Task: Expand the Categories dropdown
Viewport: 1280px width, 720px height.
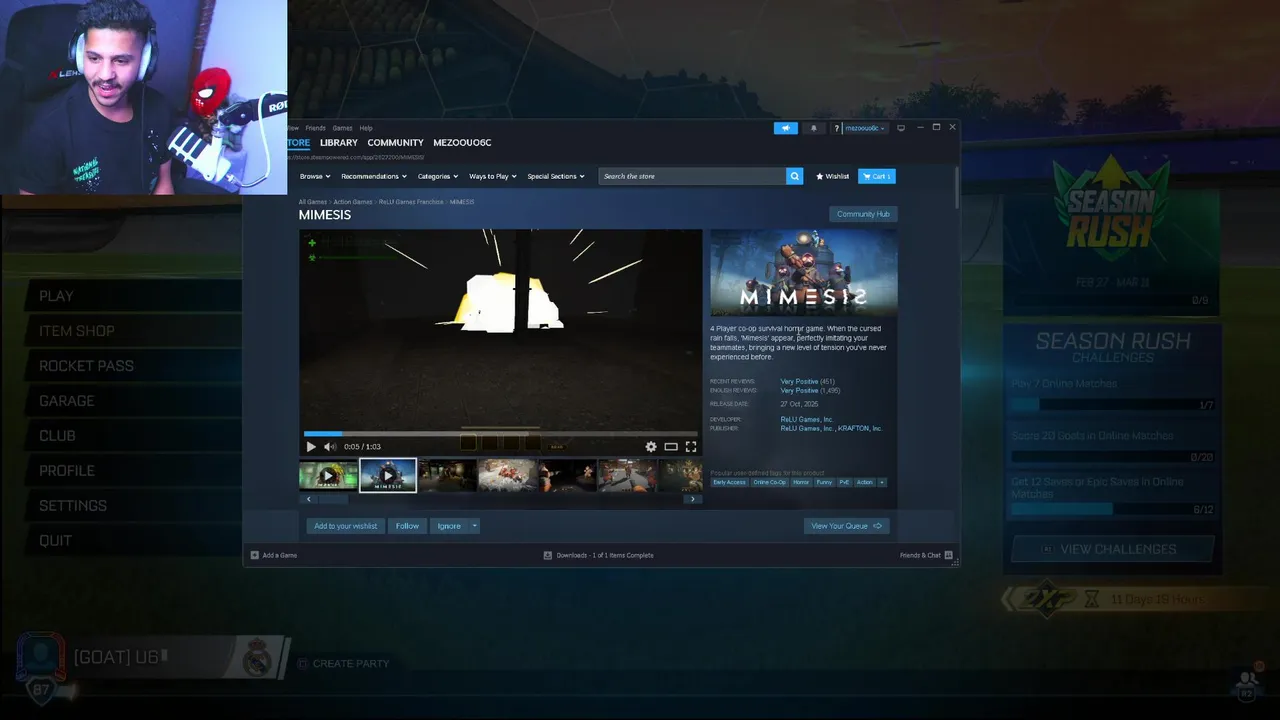Action: tap(438, 176)
